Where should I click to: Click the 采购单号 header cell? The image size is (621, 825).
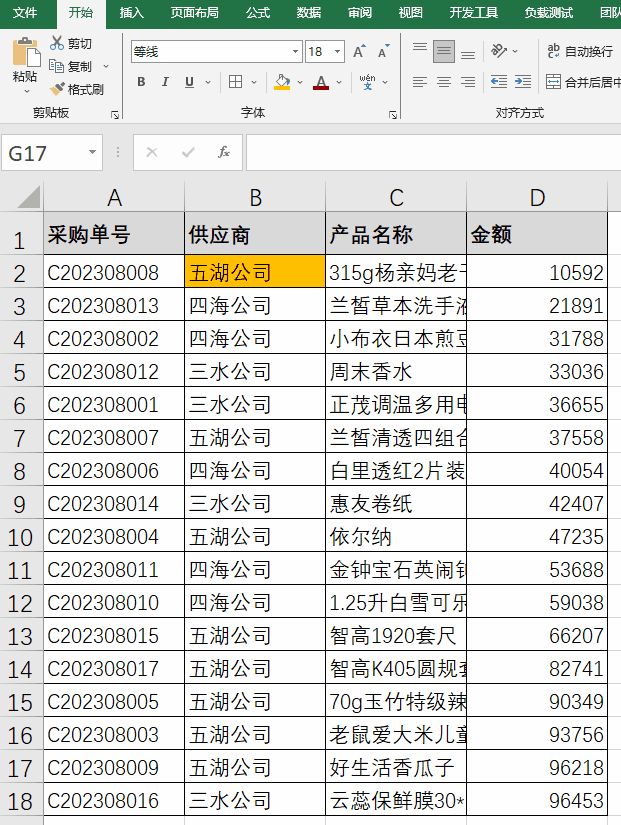pos(114,234)
